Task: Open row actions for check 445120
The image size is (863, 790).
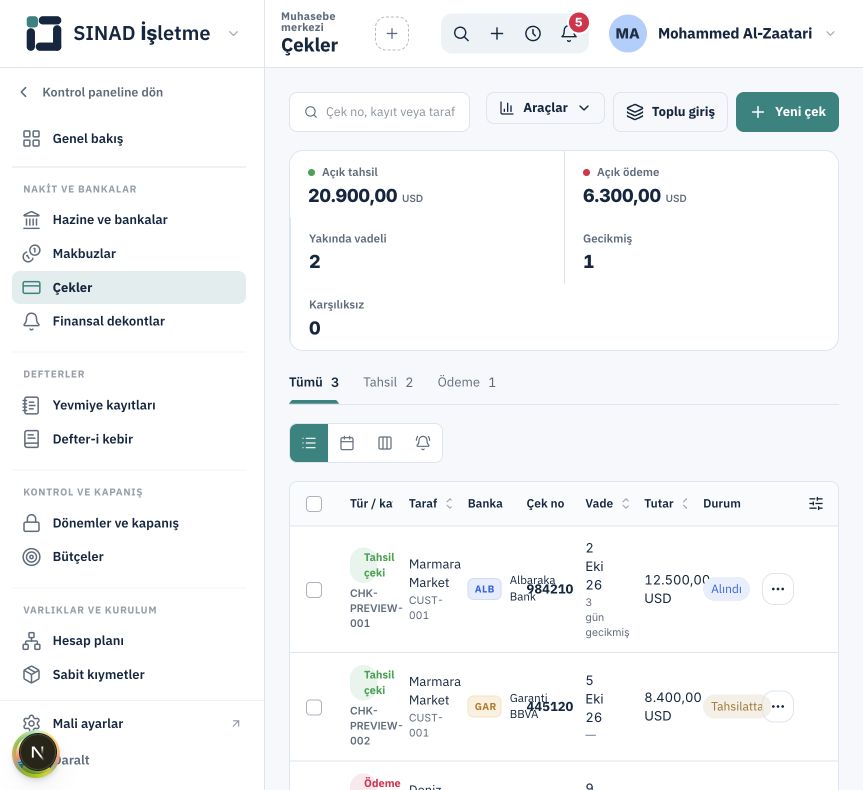Action: (778, 706)
